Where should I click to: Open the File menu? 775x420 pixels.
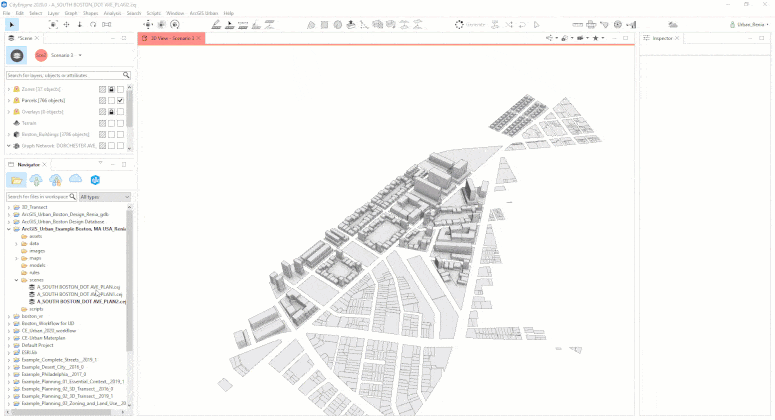point(6,13)
